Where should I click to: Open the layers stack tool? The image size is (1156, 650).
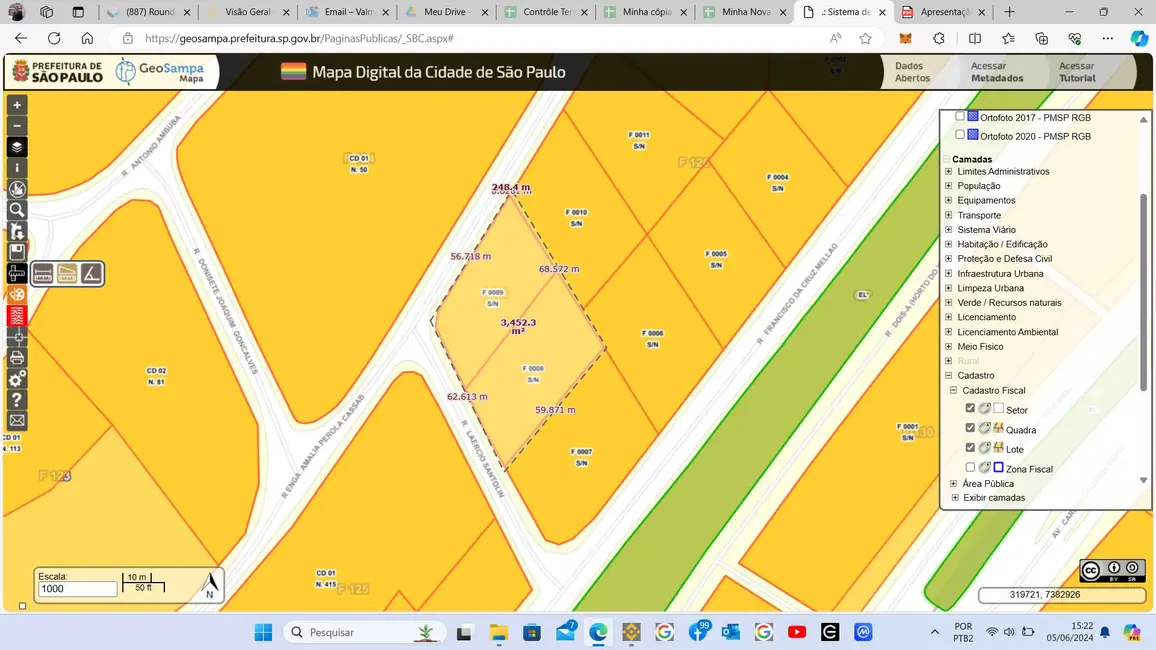pyautogui.click(x=17, y=147)
